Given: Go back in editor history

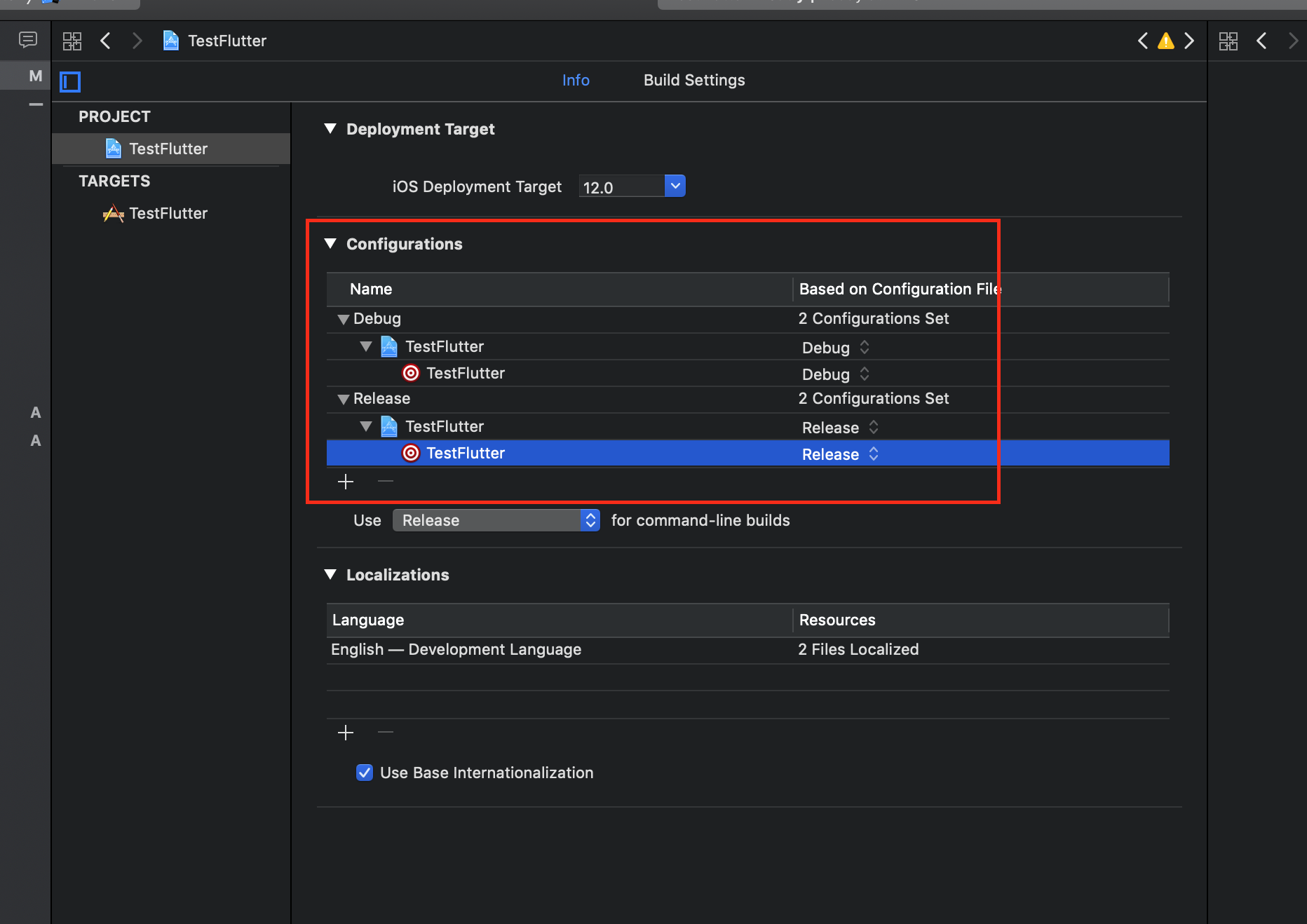Looking at the screenshot, I should click(106, 41).
